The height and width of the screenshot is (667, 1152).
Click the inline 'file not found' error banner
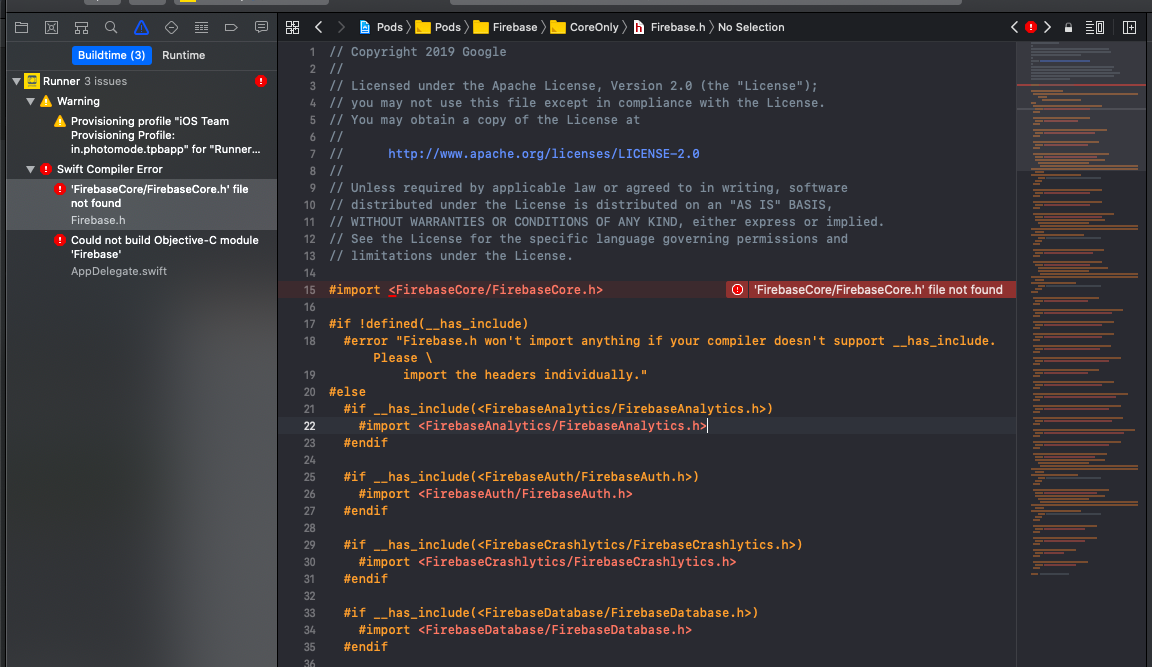coord(871,289)
